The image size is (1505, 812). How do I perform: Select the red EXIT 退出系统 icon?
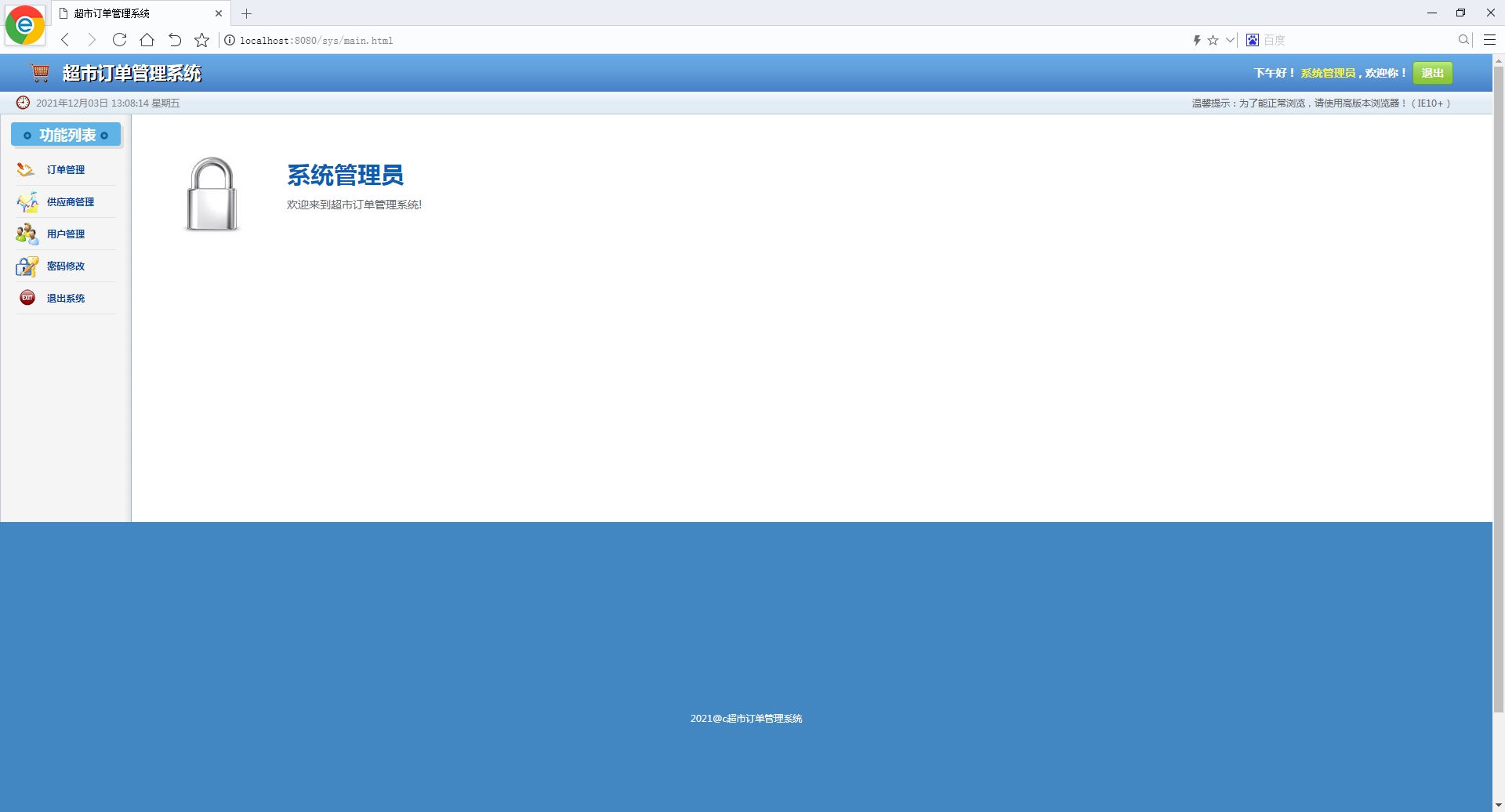(26, 297)
